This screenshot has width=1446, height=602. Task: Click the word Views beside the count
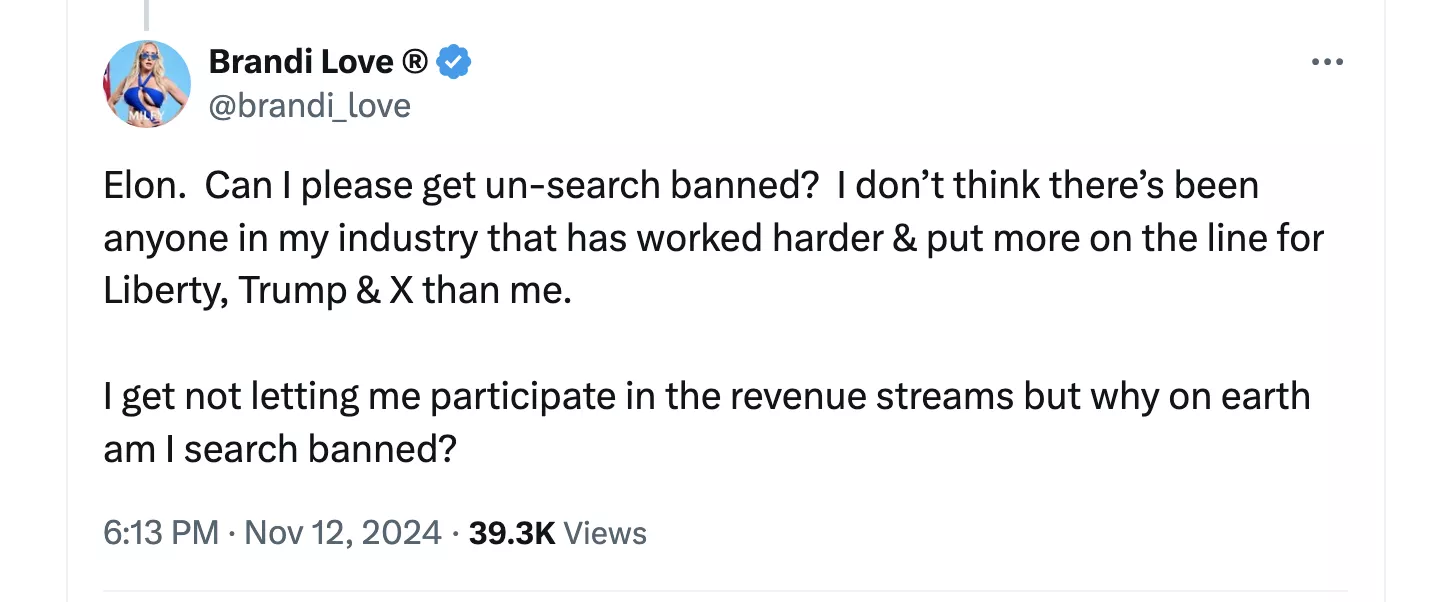(605, 532)
